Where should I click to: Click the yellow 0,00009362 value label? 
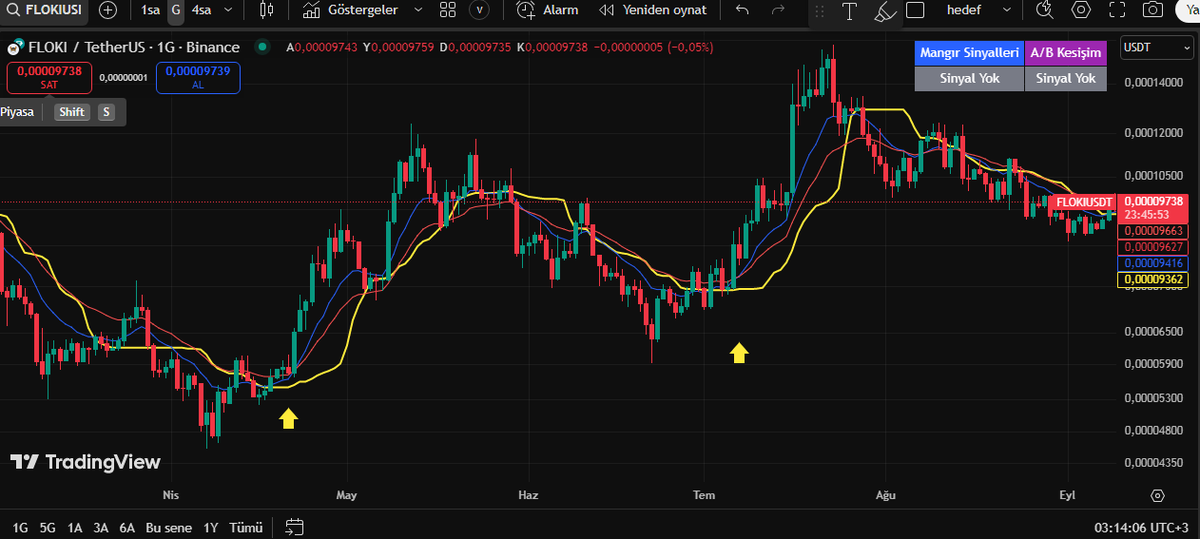click(x=1152, y=279)
